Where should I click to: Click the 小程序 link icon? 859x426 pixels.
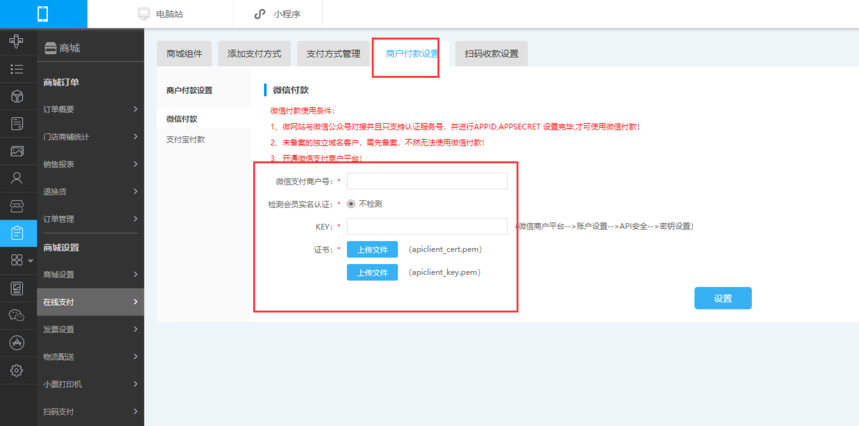click(x=260, y=14)
